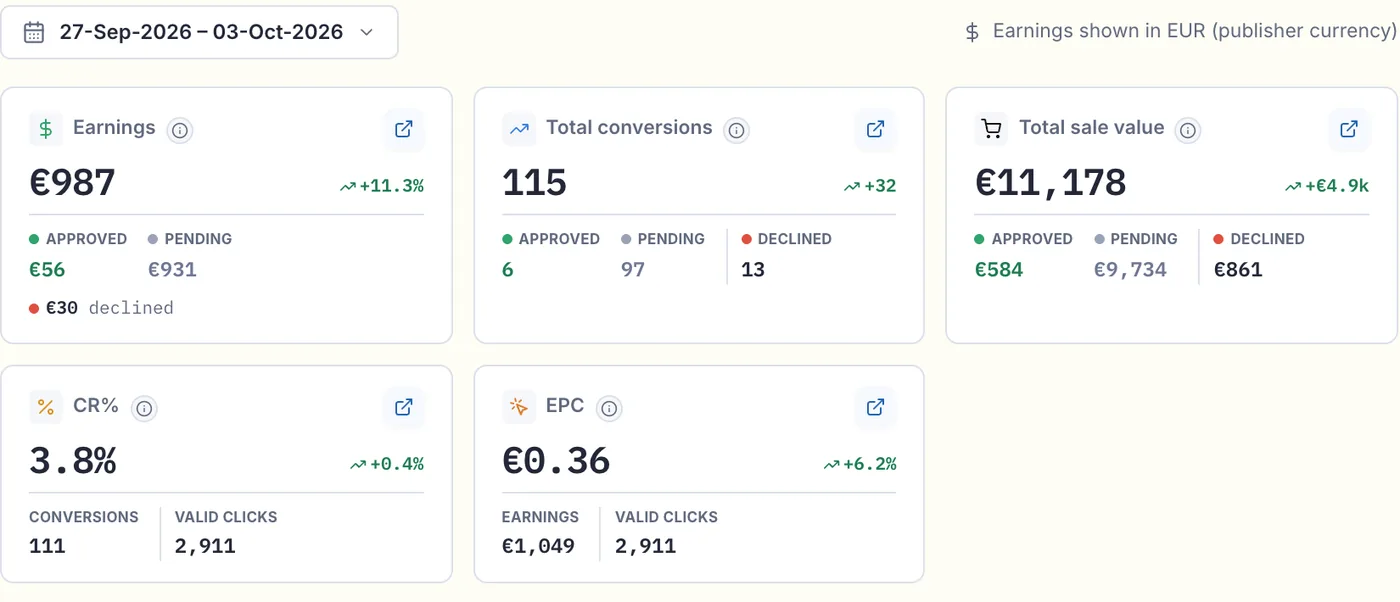Open Total sale value external link icon
This screenshot has width=1400, height=602.
click(1349, 129)
